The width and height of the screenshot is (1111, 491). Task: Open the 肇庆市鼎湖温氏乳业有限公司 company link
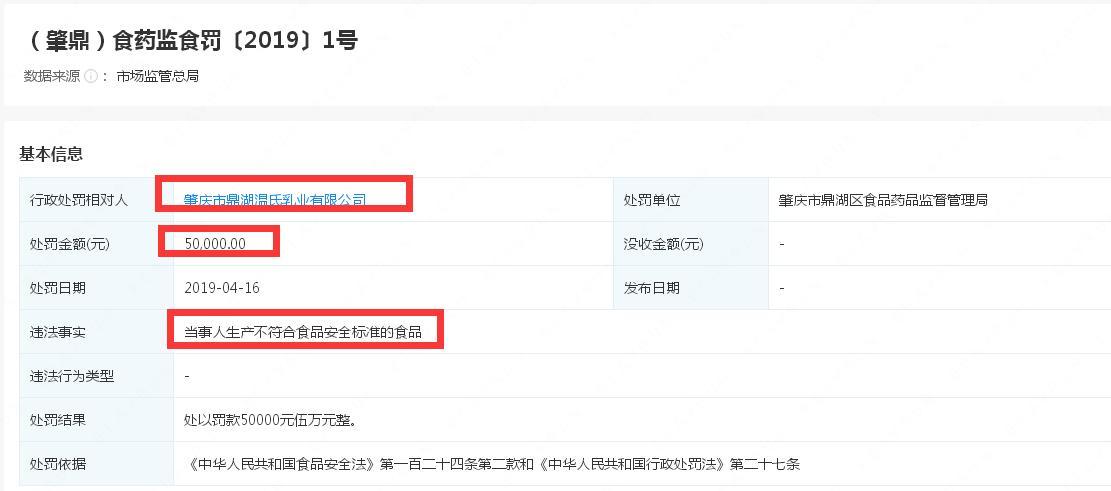click(x=275, y=200)
